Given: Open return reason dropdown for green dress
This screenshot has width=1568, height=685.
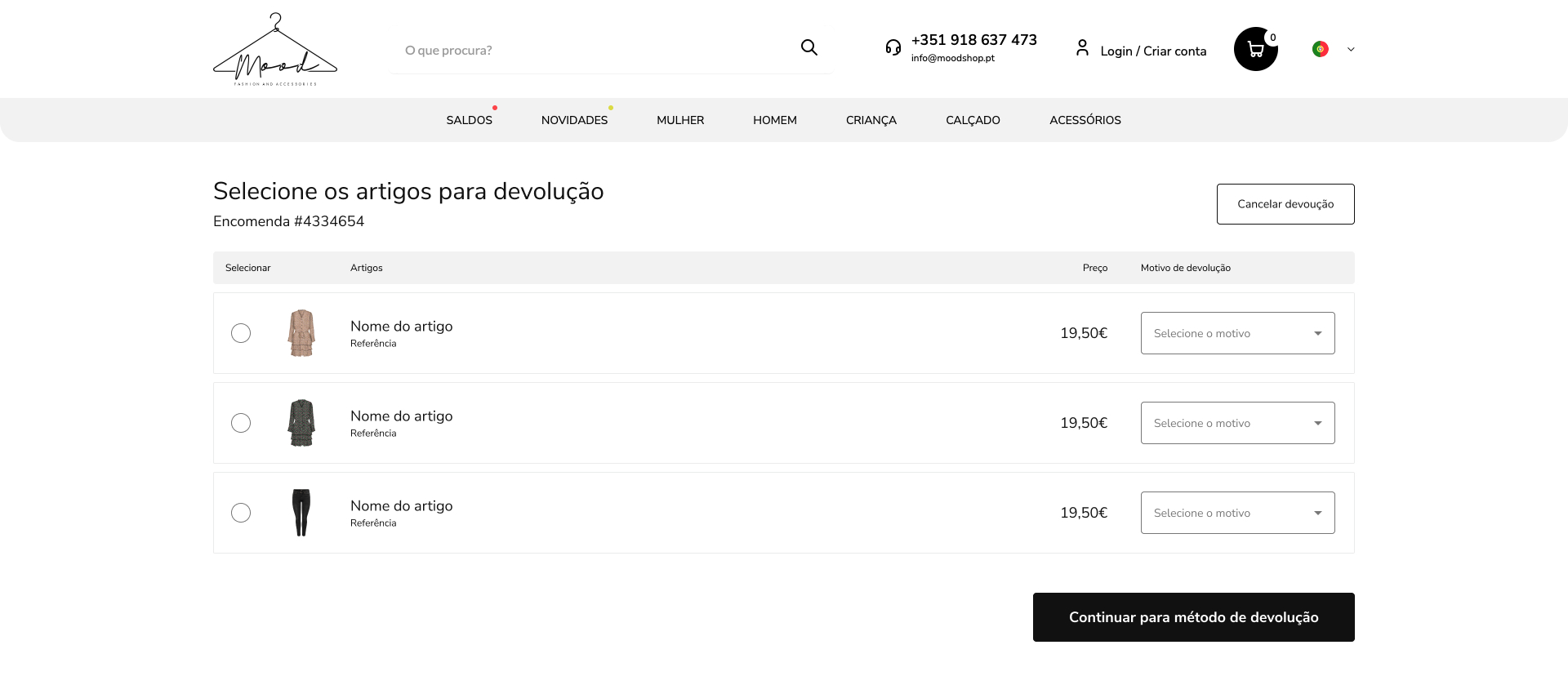Looking at the screenshot, I should [x=1238, y=423].
